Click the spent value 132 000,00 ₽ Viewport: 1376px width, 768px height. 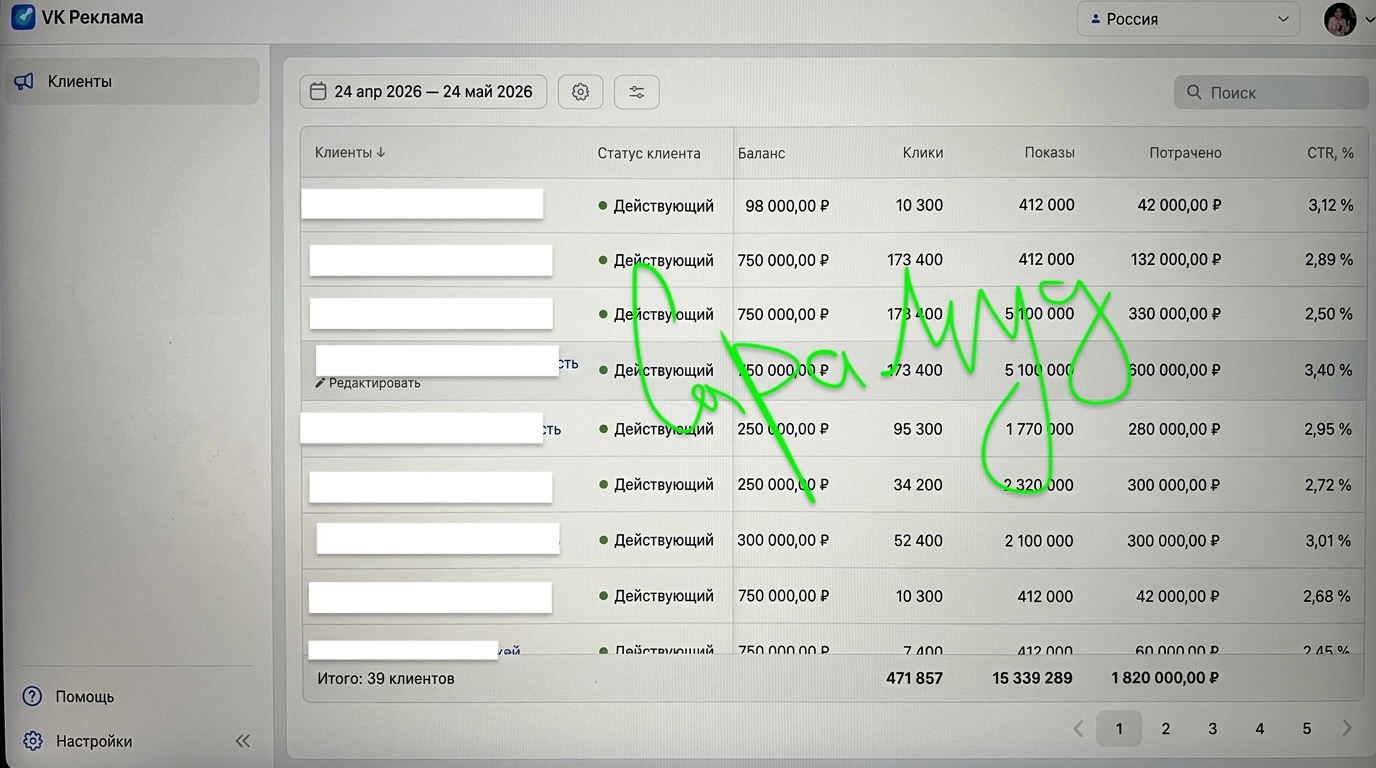pos(1176,259)
